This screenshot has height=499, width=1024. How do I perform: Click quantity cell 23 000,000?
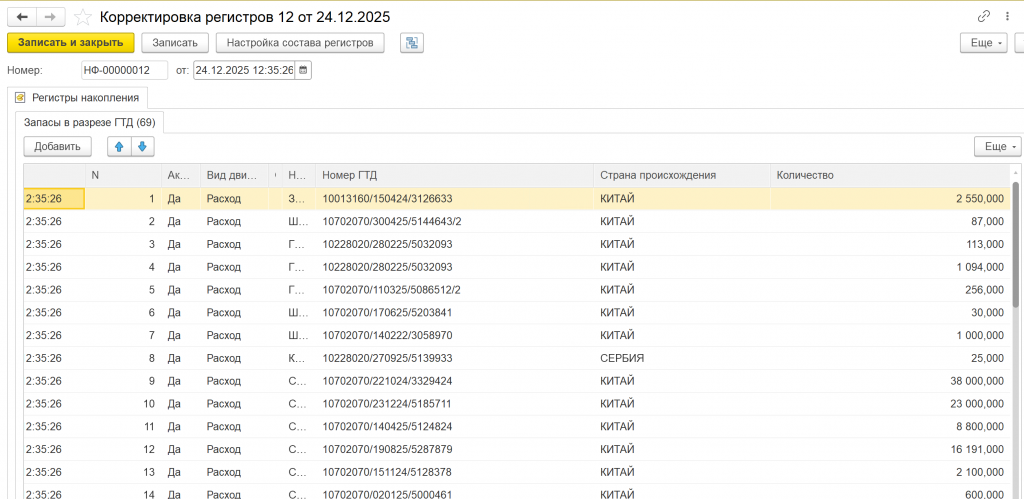890,404
